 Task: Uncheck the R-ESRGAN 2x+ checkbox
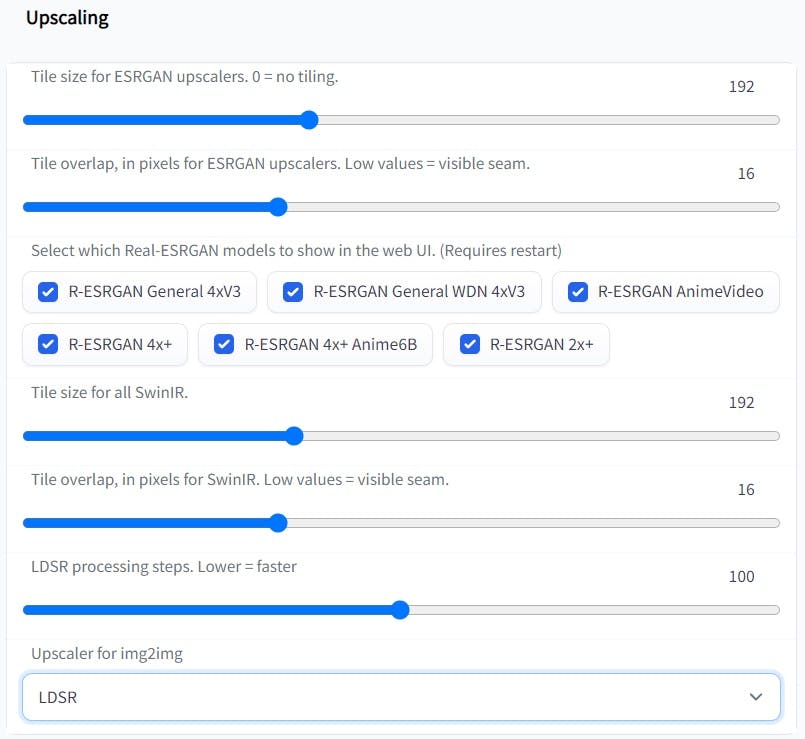click(x=470, y=344)
